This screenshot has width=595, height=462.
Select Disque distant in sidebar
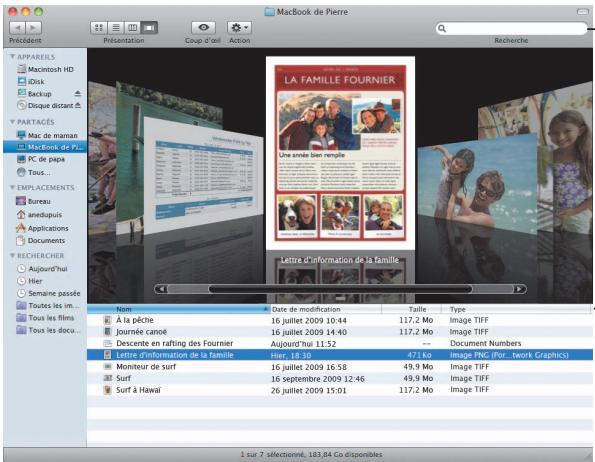46,105
